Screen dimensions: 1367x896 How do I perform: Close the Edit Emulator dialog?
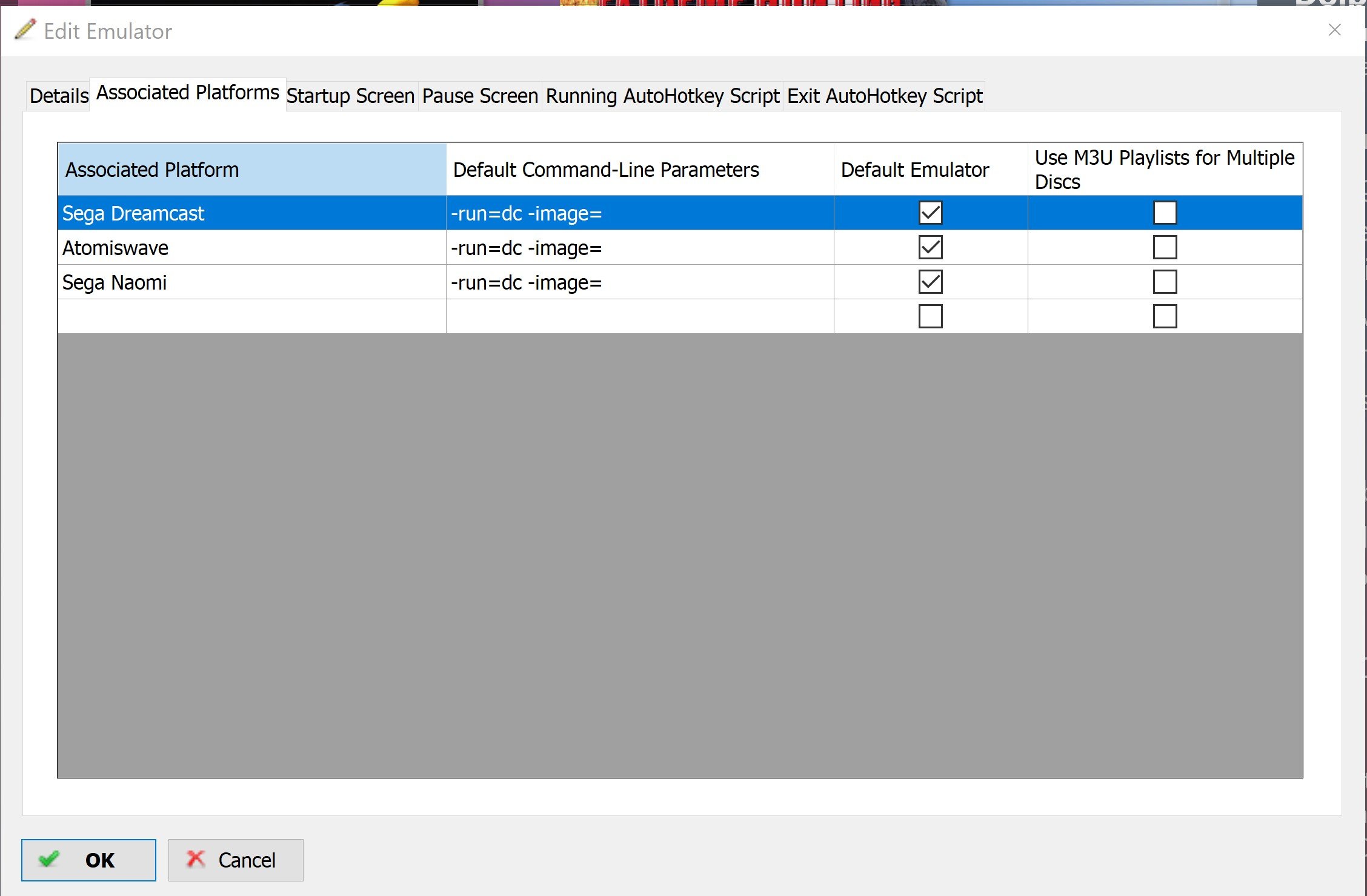click(1334, 30)
